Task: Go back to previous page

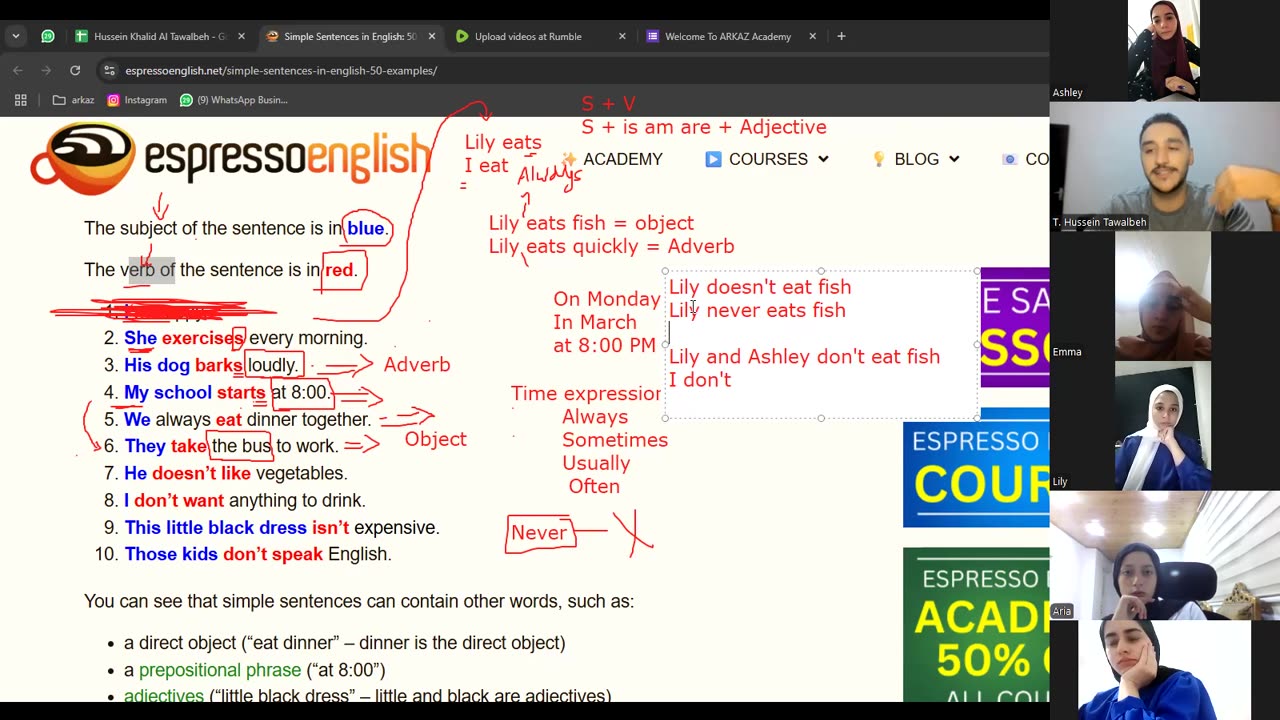Action: [18, 70]
